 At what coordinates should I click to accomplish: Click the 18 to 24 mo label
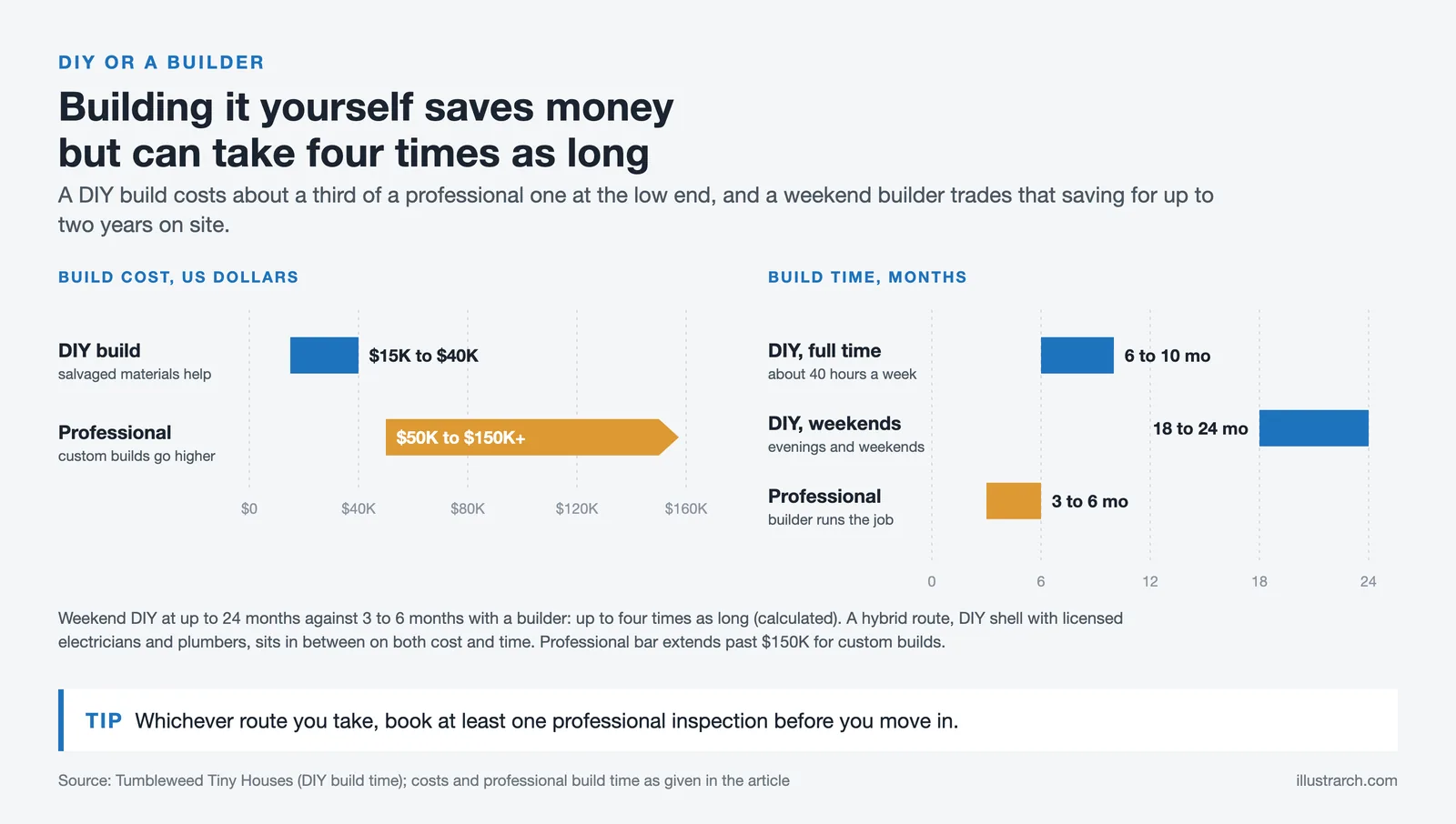click(x=1200, y=428)
